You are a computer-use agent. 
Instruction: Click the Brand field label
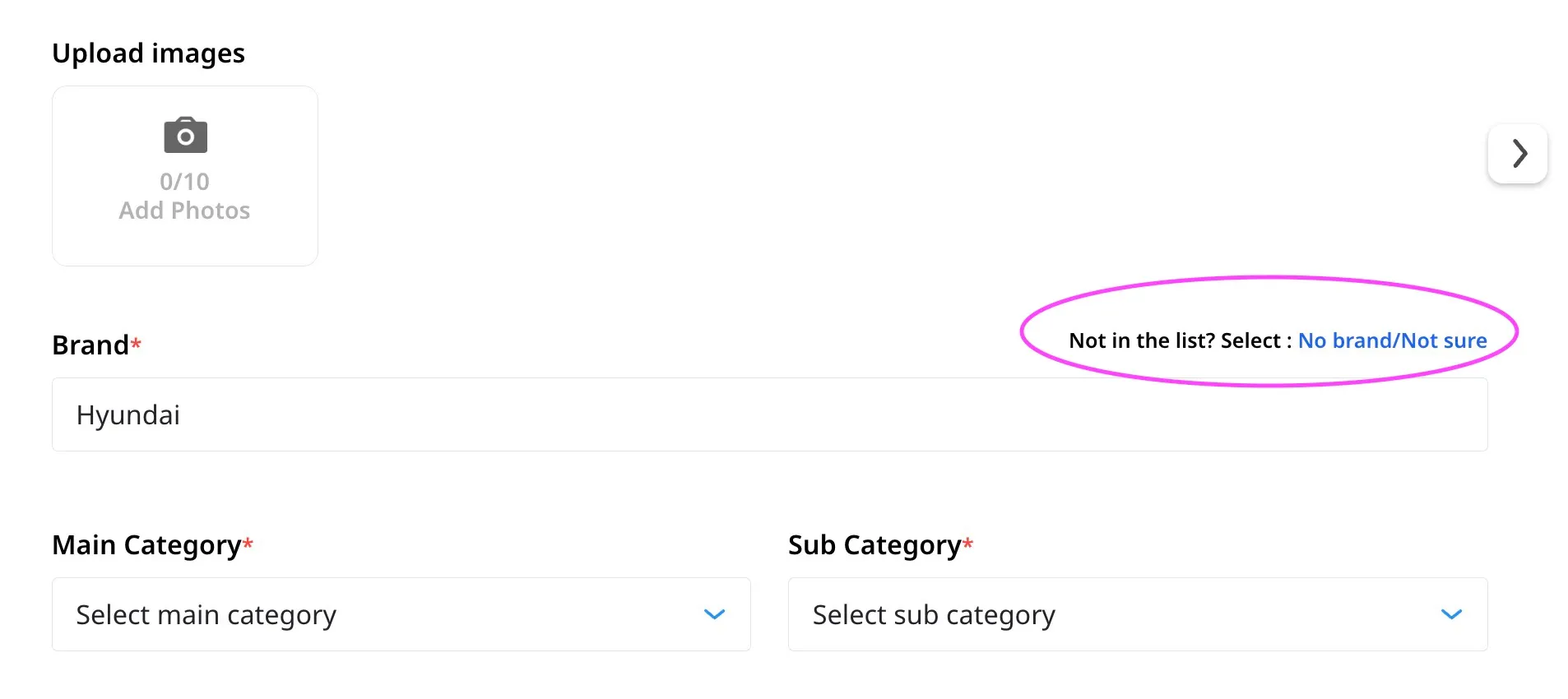pyautogui.click(x=90, y=345)
